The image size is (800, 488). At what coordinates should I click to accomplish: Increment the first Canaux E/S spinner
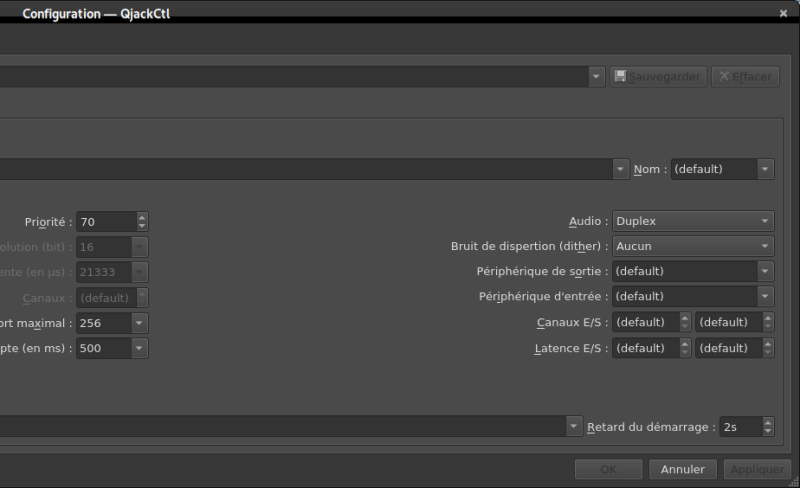[685, 318]
